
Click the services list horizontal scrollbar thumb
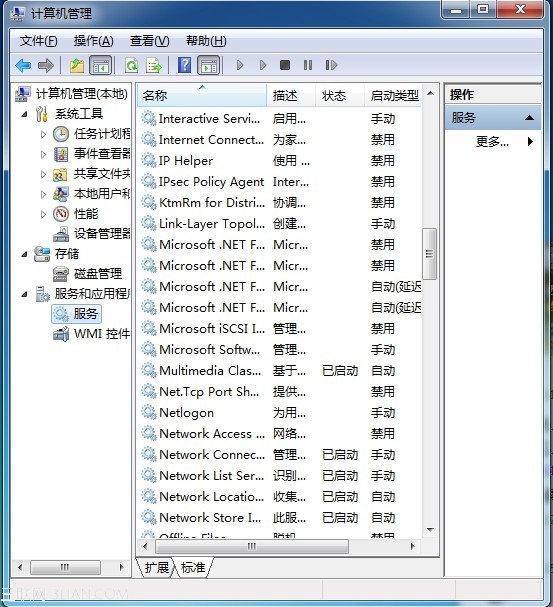[252, 546]
